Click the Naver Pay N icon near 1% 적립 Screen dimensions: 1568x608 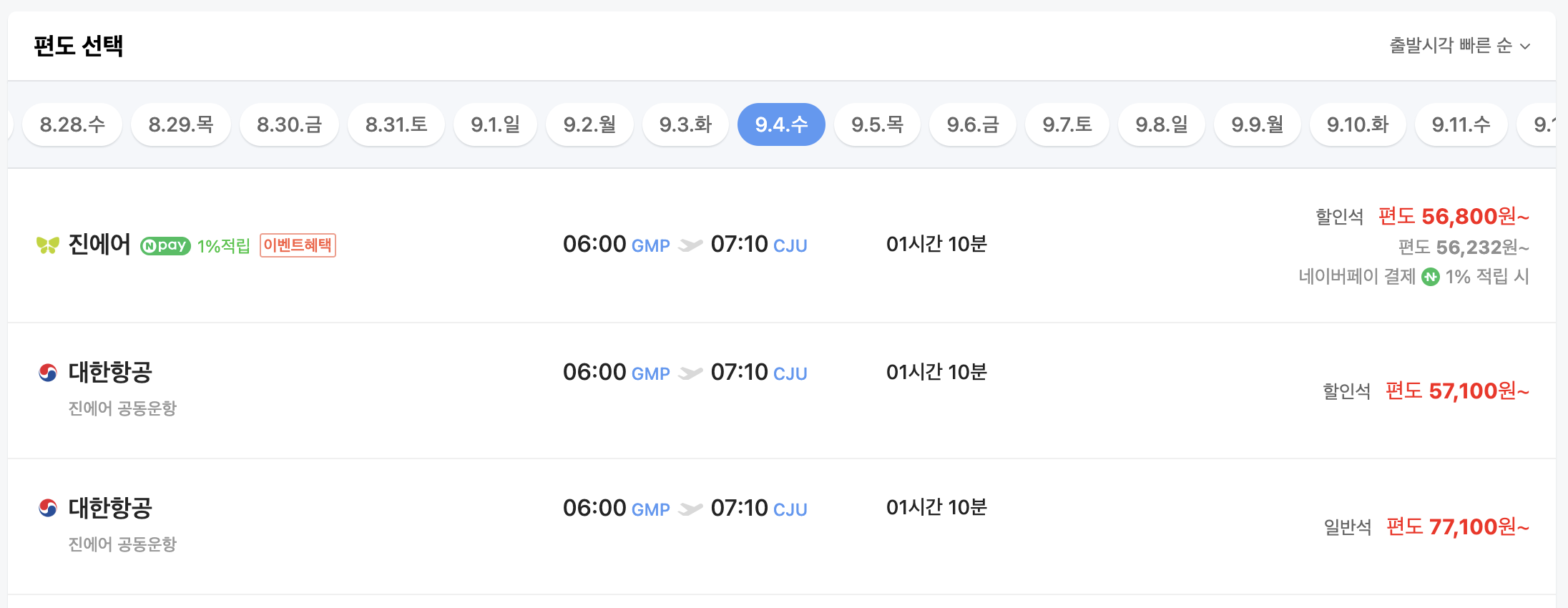tap(1431, 277)
